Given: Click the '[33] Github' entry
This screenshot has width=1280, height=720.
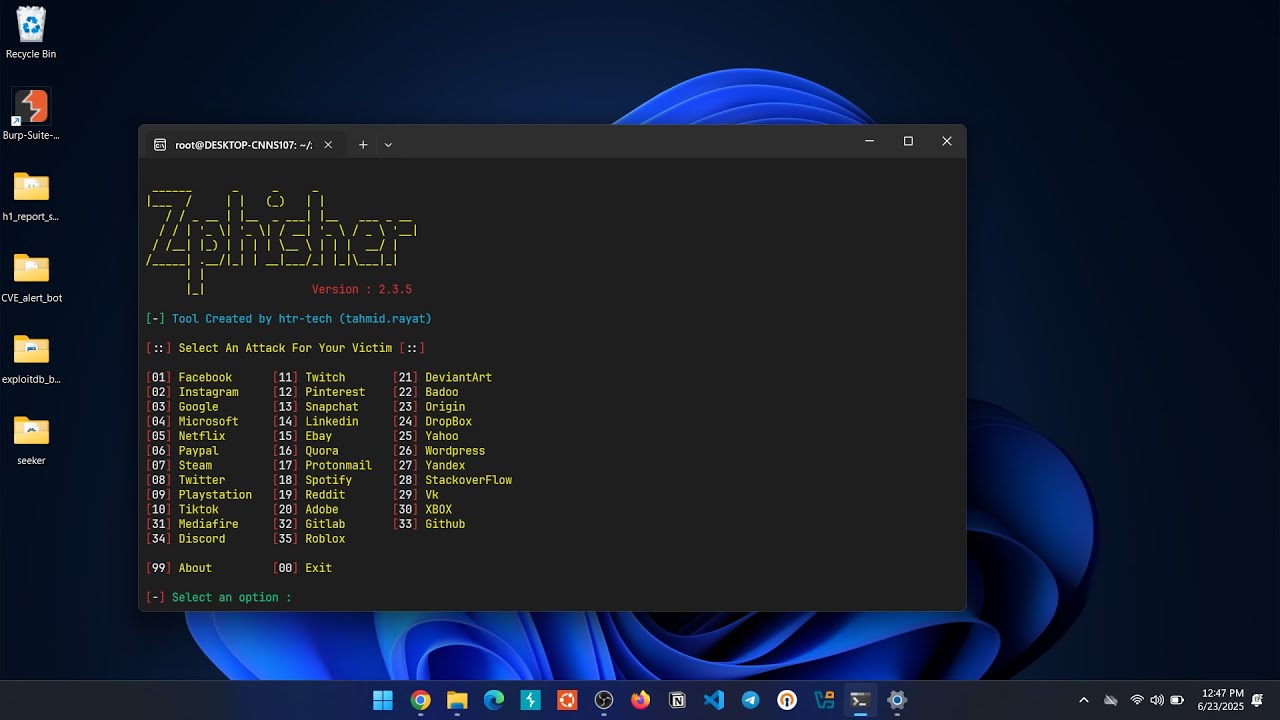Looking at the screenshot, I should (429, 524).
